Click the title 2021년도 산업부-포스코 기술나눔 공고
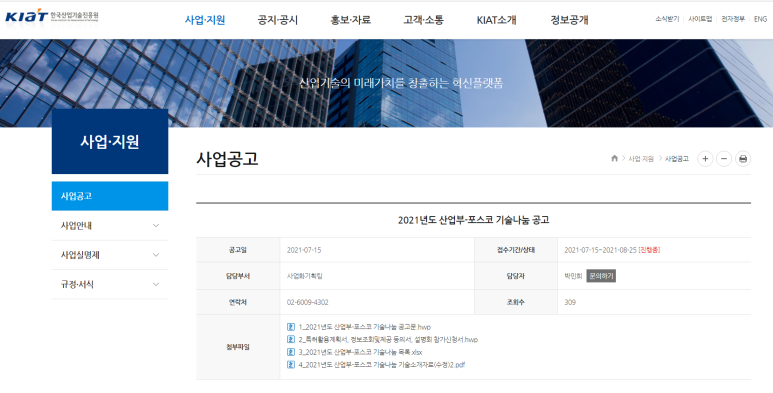 473,220
